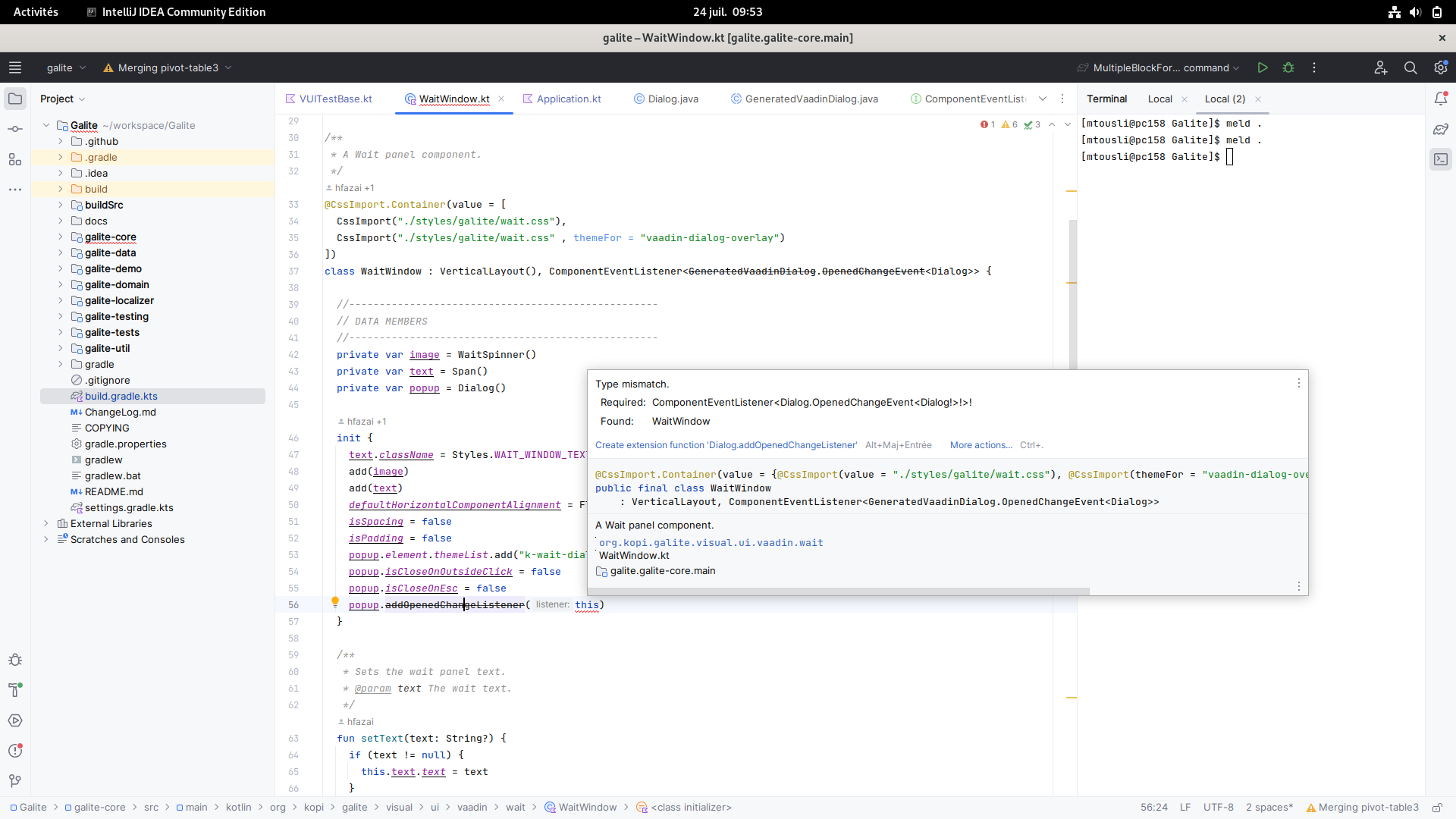Click Create extension function quick-fix link
1456x819 pixels.
pos(726,445)
